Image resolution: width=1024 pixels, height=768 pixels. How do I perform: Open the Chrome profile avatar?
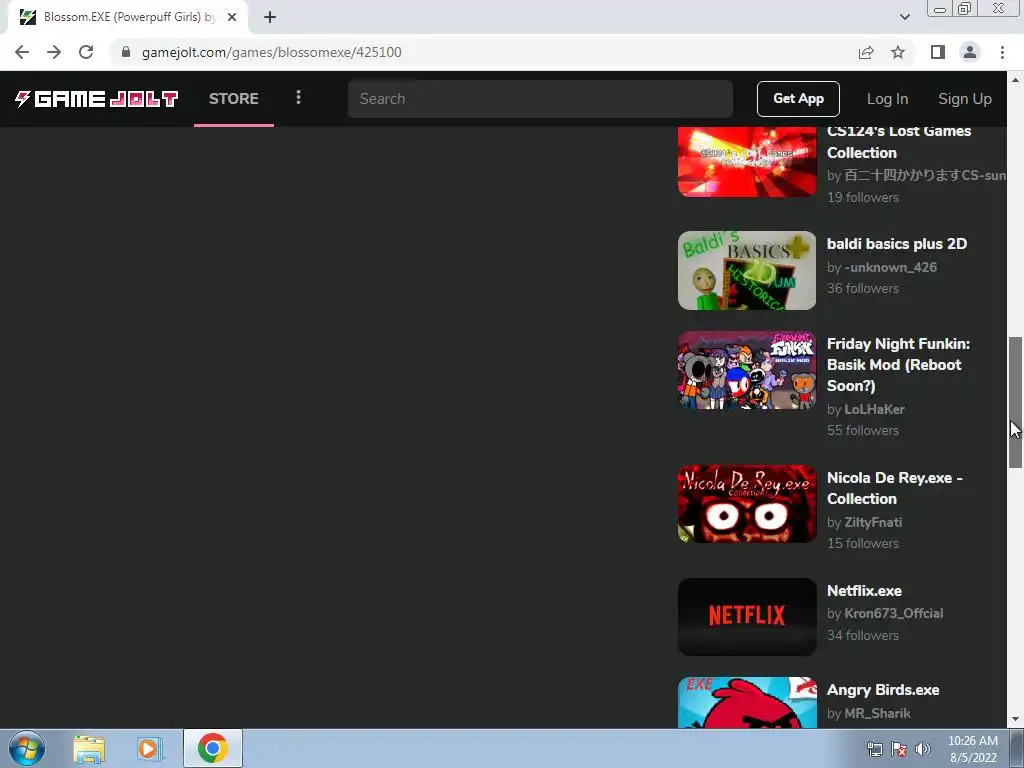coord(970,52)
